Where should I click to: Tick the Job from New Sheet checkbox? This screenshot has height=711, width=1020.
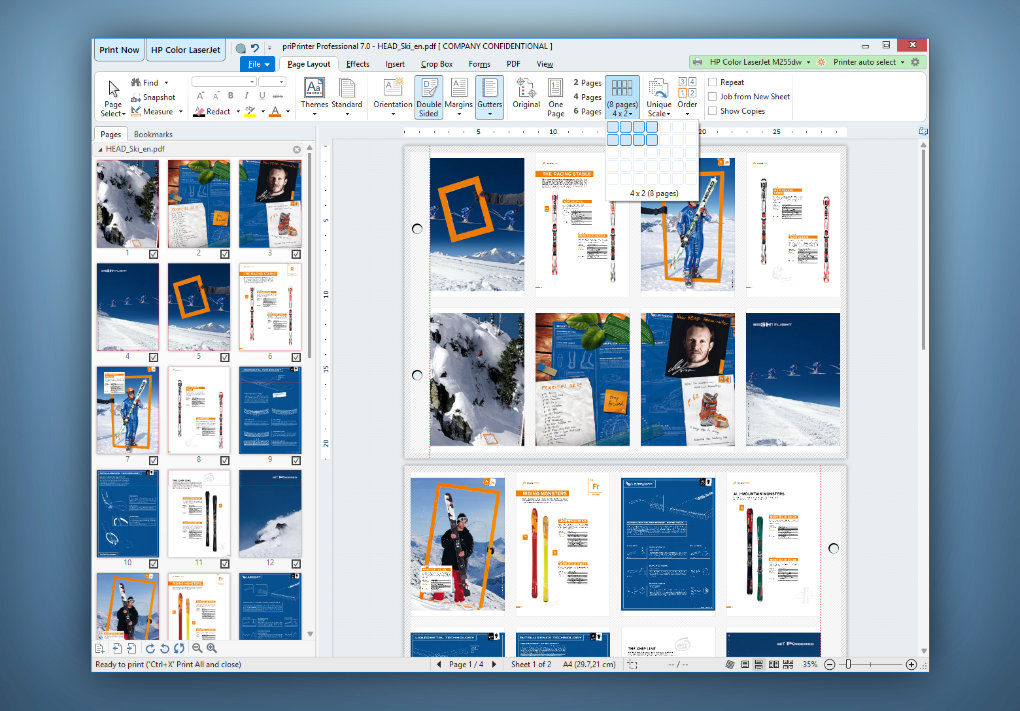click(x=713, y=96)
